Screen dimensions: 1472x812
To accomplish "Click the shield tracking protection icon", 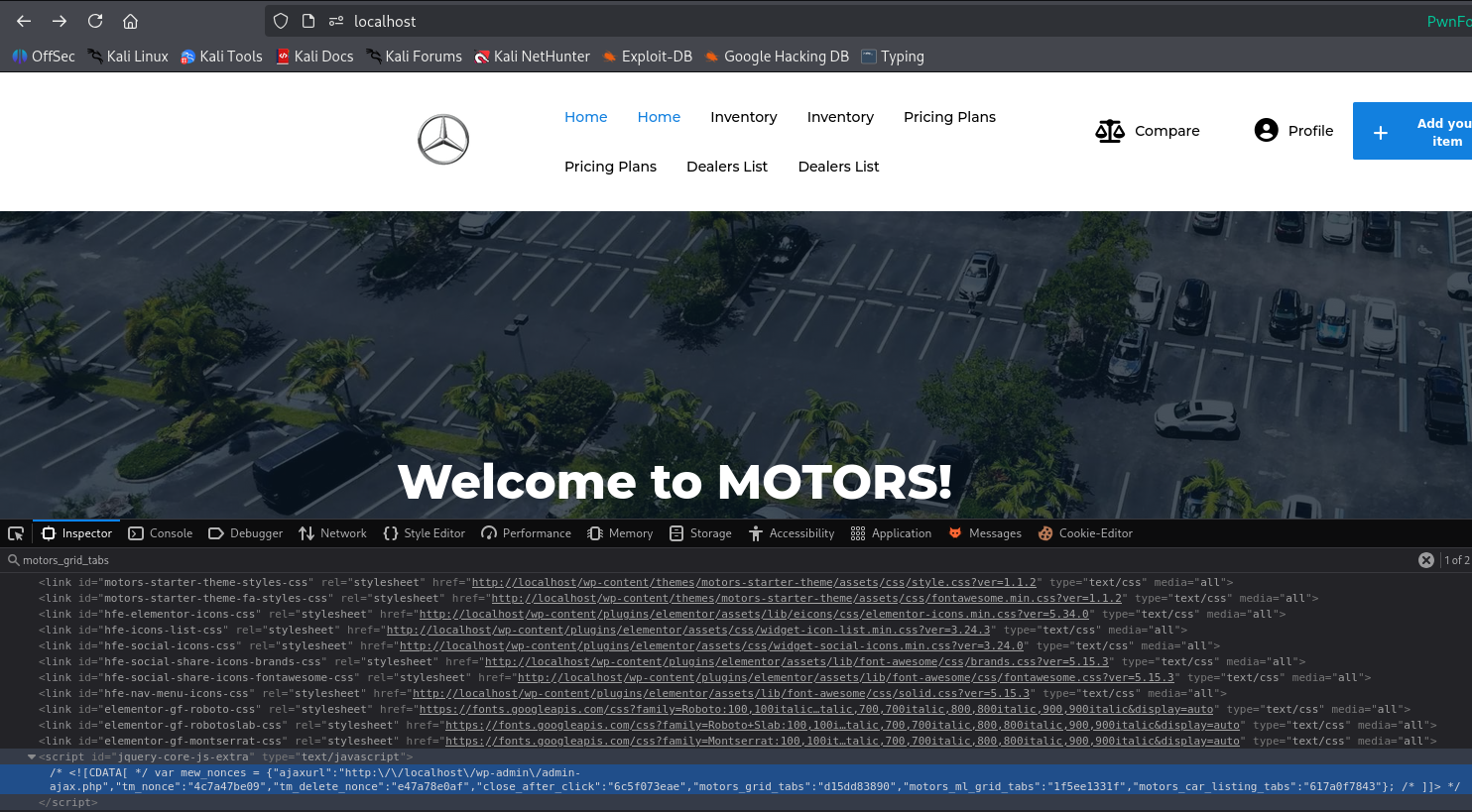I will click(x=281, y=21).
